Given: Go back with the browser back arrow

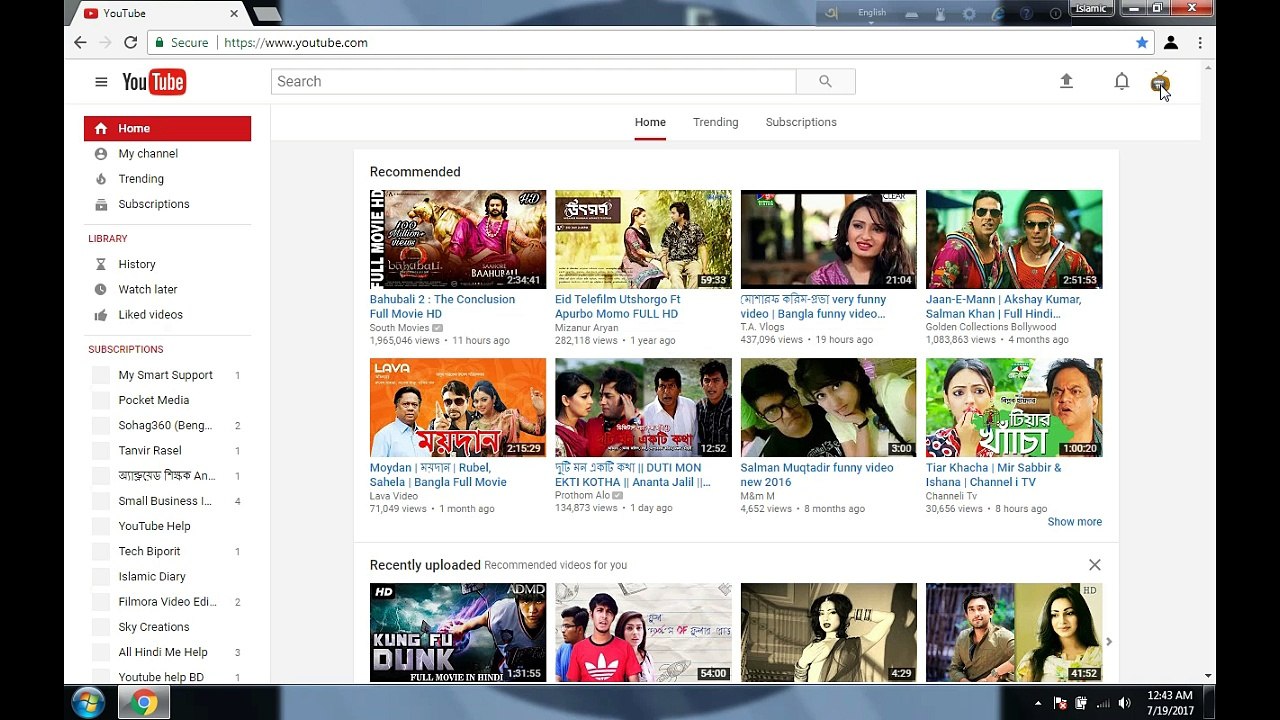Looking at the screenshot, I should tap(80, 43).
